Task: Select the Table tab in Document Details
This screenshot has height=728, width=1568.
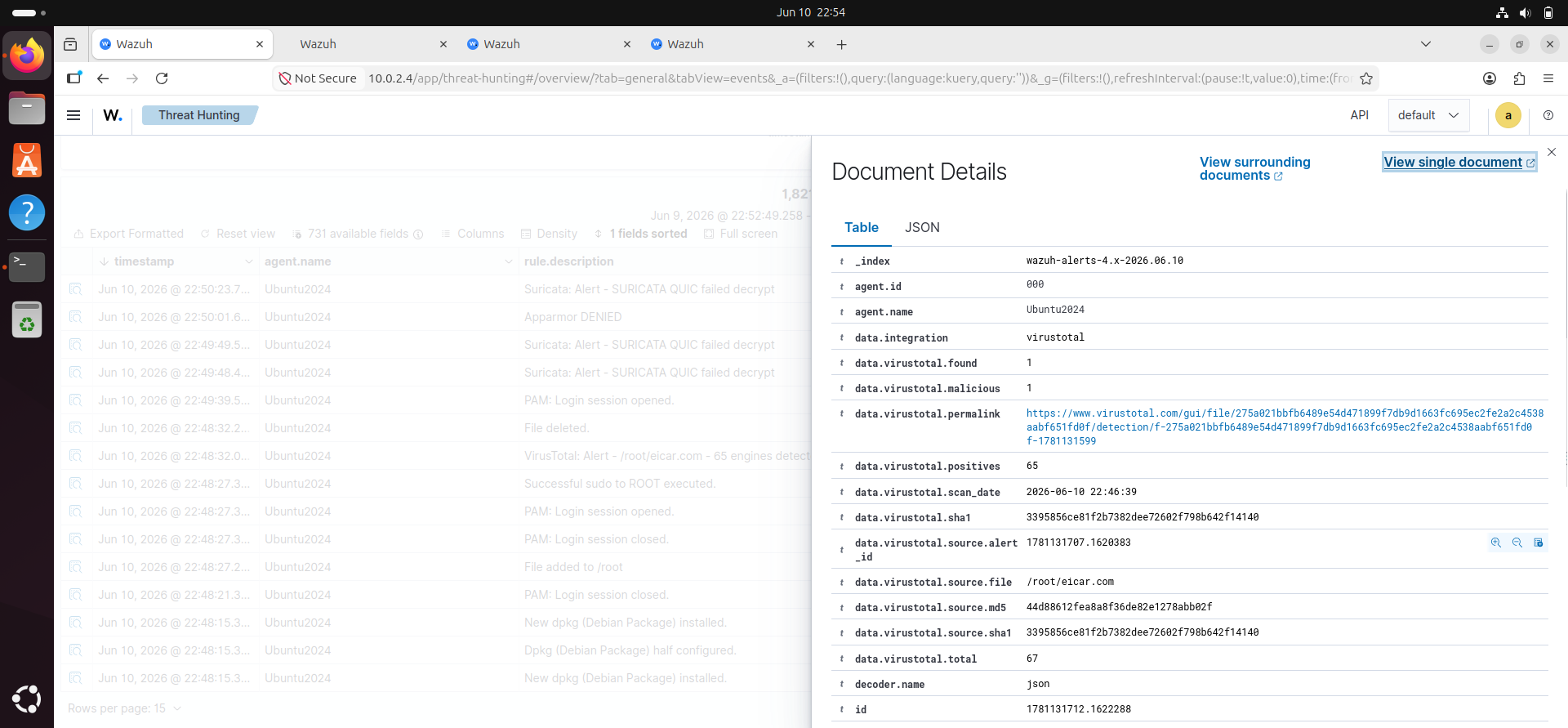Action: point(862,227)
